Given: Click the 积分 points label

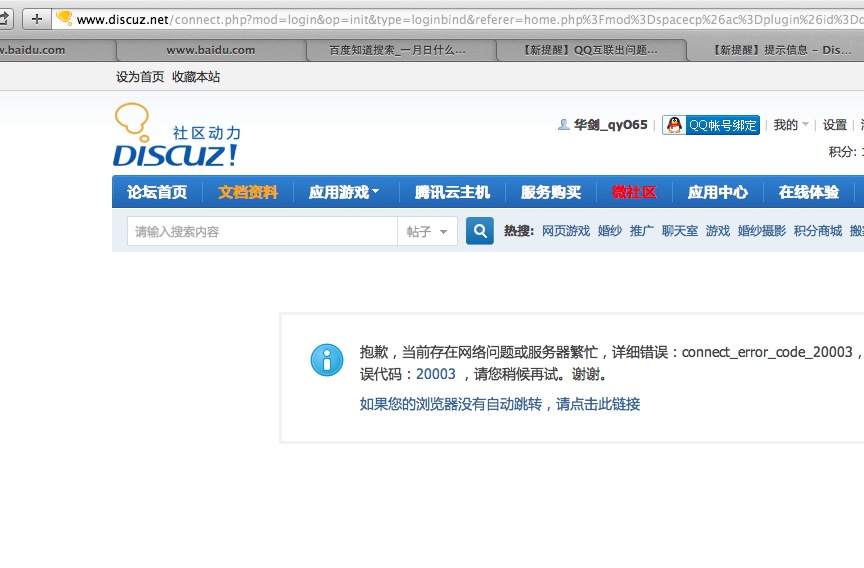Looking at the screenshot, I should (x=843, y=152).
